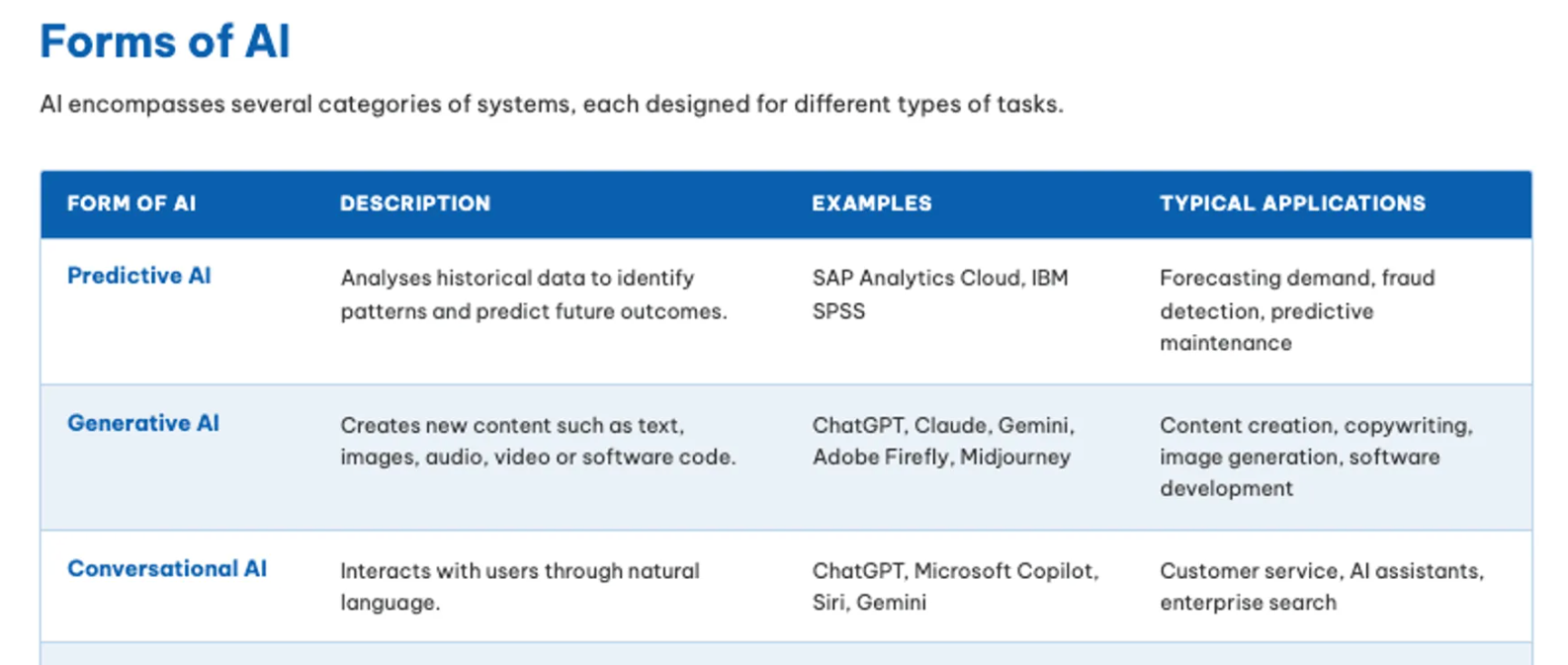This screenshot has width=1568, height=665.
Task: Click the intro sentence about AI categories
Action: (552, 104)
